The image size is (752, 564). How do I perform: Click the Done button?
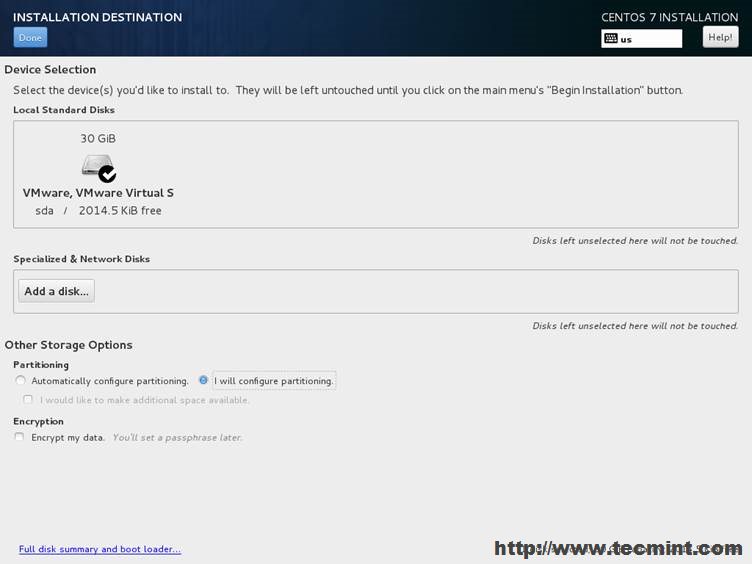30,37
